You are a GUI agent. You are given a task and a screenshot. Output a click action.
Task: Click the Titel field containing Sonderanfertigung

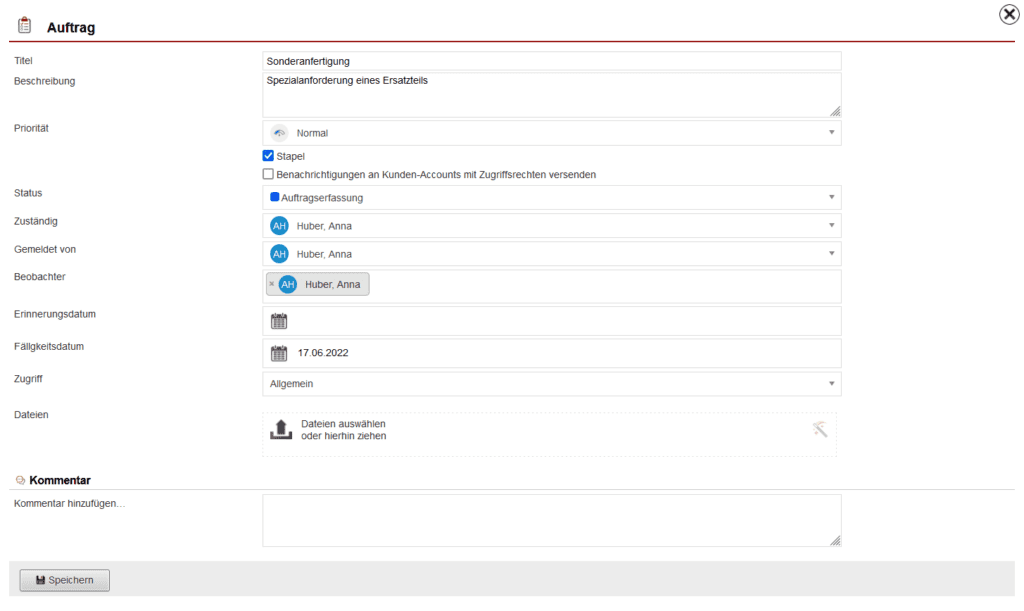click(550, 60)
